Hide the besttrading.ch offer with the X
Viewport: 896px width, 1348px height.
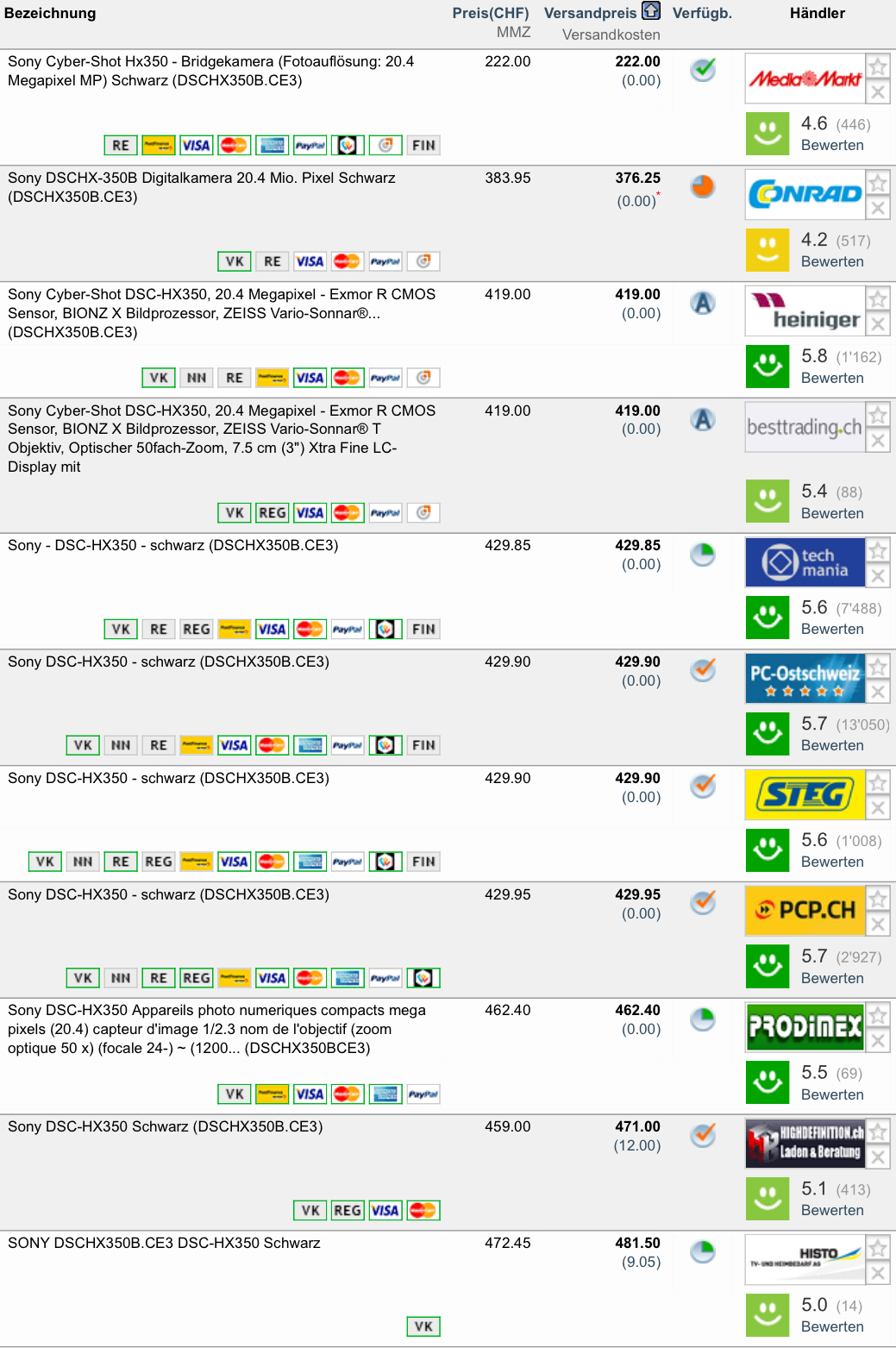click(878, 441)
